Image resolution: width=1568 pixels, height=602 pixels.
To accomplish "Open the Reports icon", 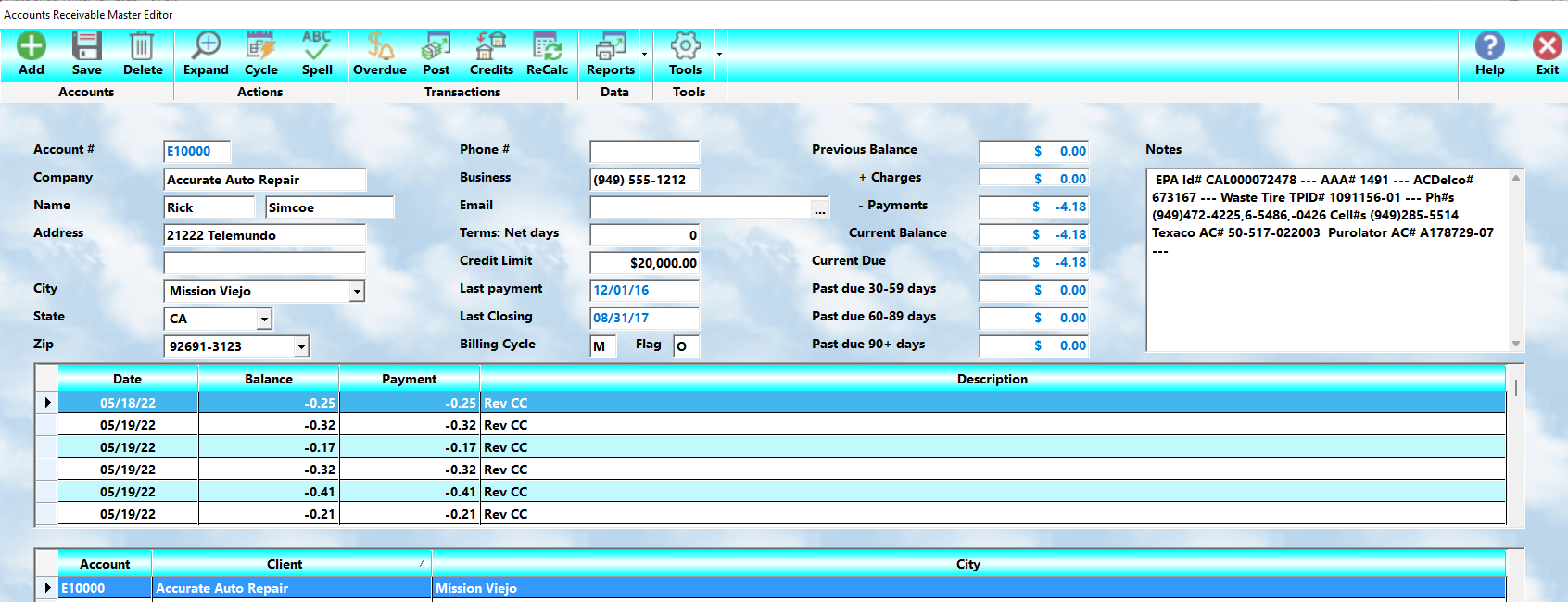I will [611, 54].
